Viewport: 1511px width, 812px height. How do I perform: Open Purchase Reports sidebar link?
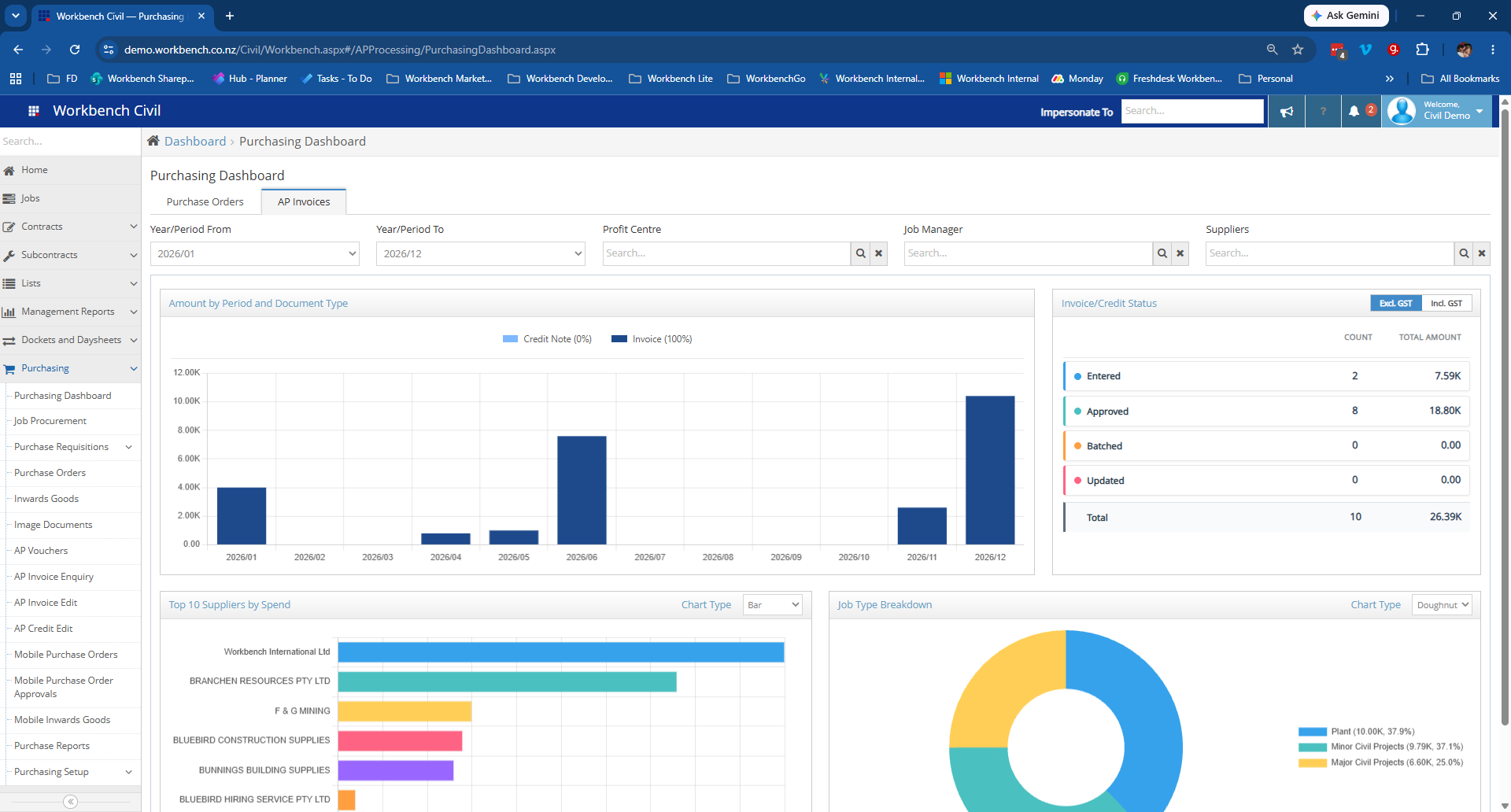pyautogui.click(x=52, y=746)
